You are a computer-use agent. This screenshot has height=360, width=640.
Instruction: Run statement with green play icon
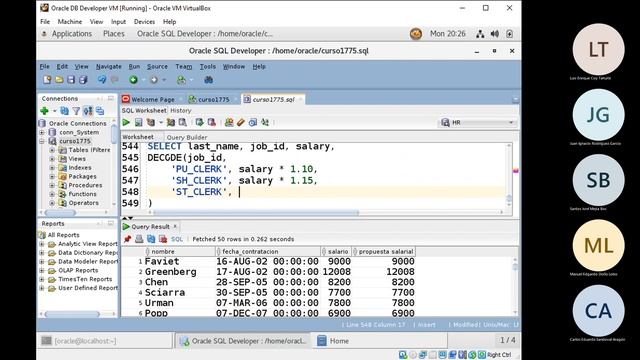point(126,122)
